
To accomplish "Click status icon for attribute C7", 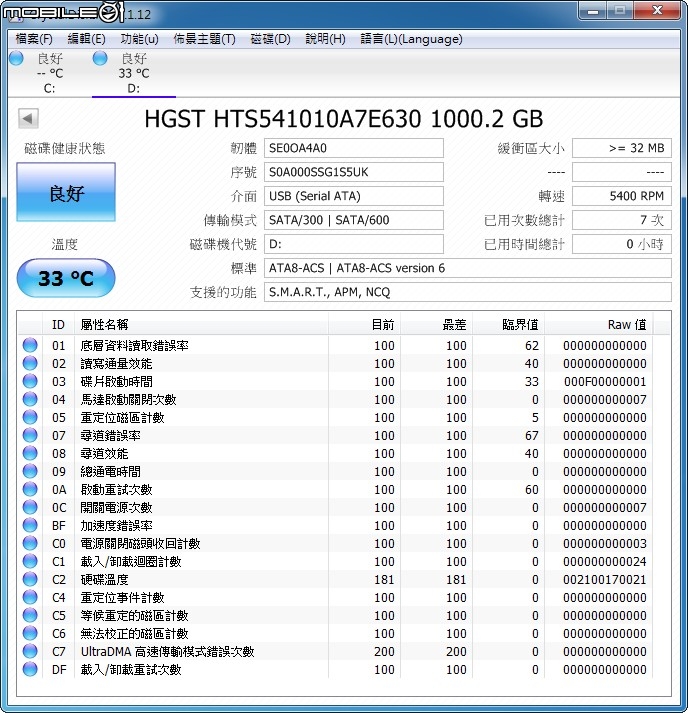I will coord(30,651).
